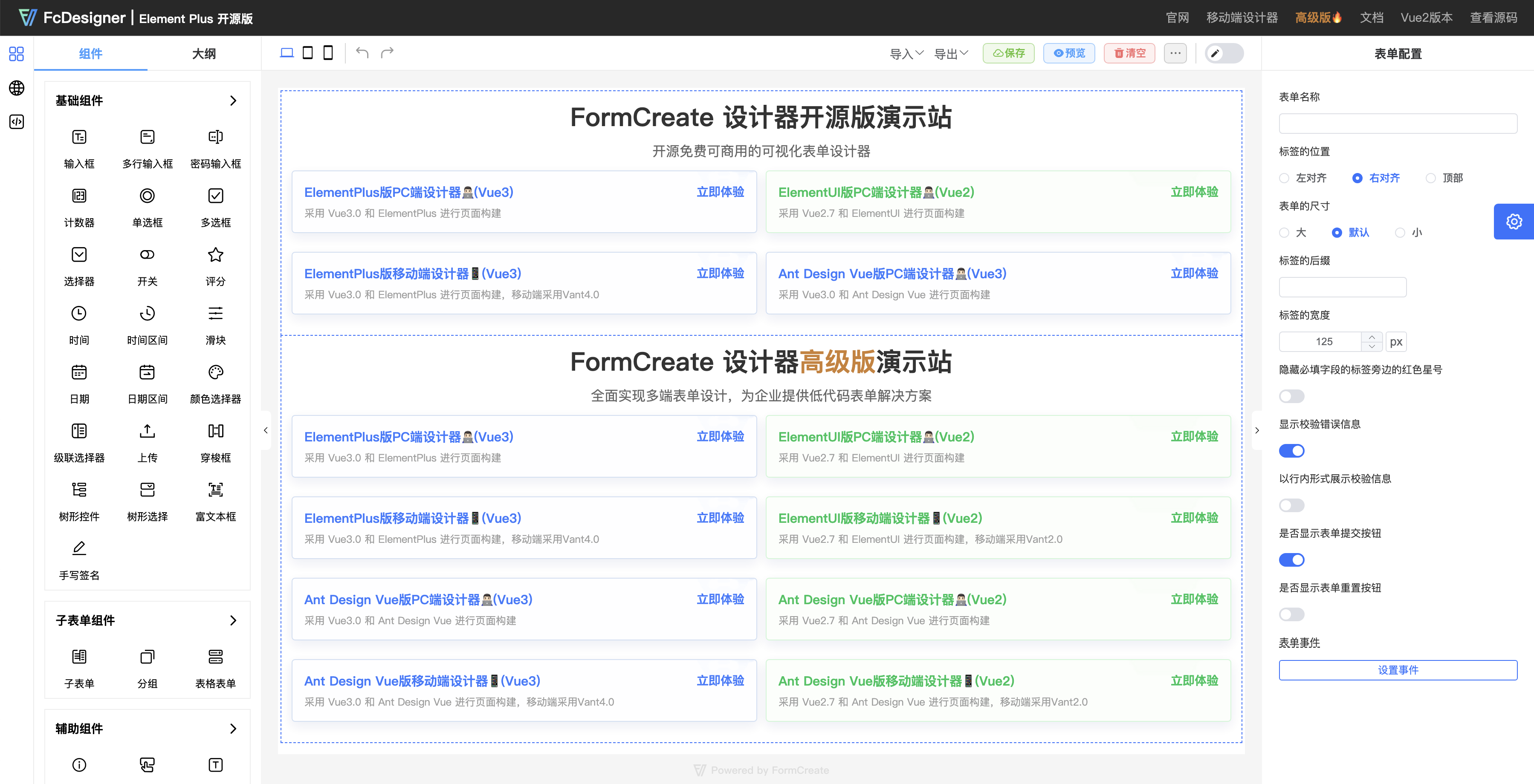Pick the 多行输入框 textarea component
The image size is (1534, 784).
[147, 149]
